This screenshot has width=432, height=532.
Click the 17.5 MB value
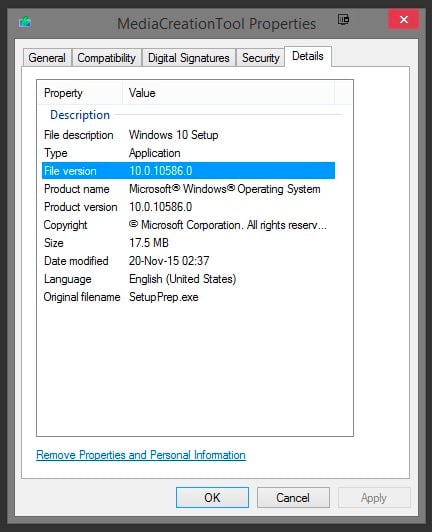(x=149, y=243)
